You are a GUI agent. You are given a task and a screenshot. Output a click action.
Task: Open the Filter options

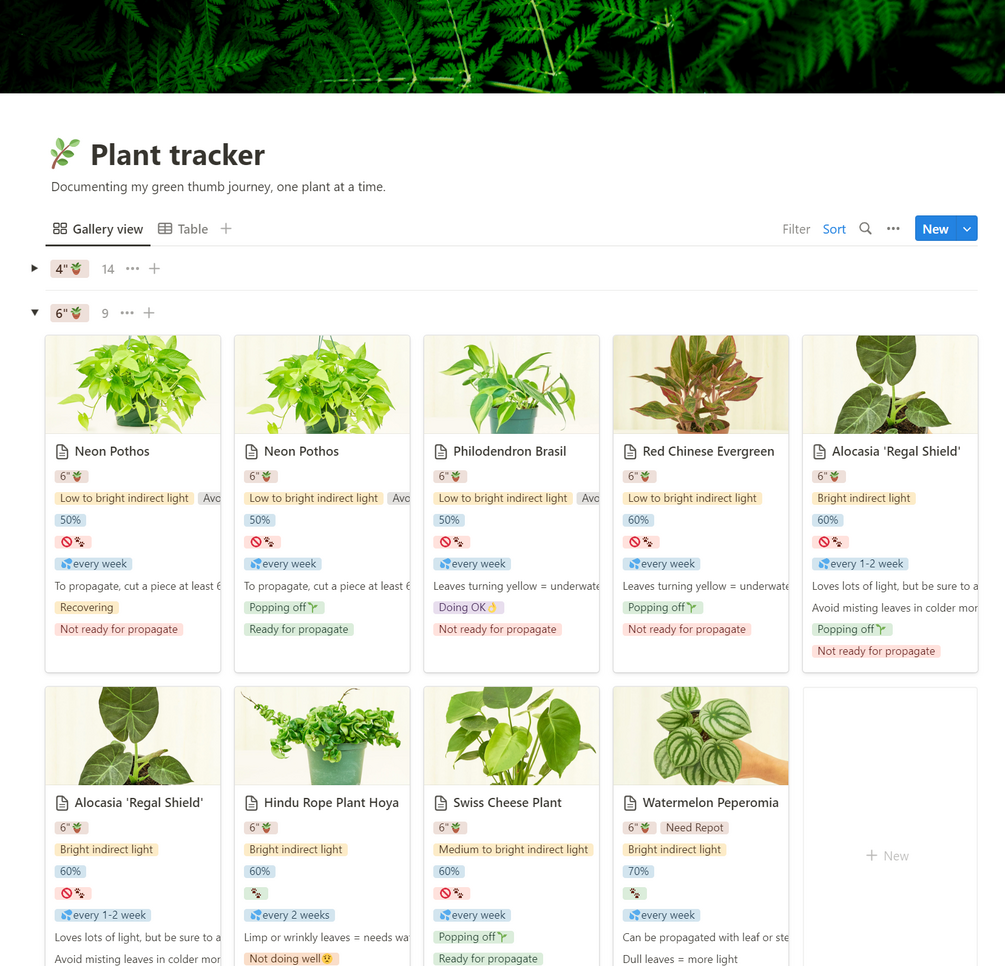pos(796,229)
